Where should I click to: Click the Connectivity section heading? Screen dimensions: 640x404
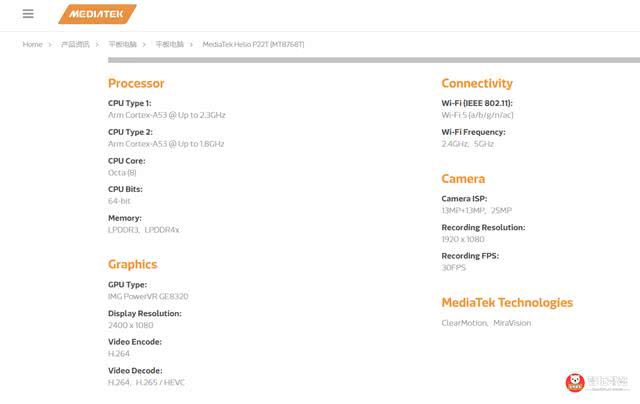point(477,83)
